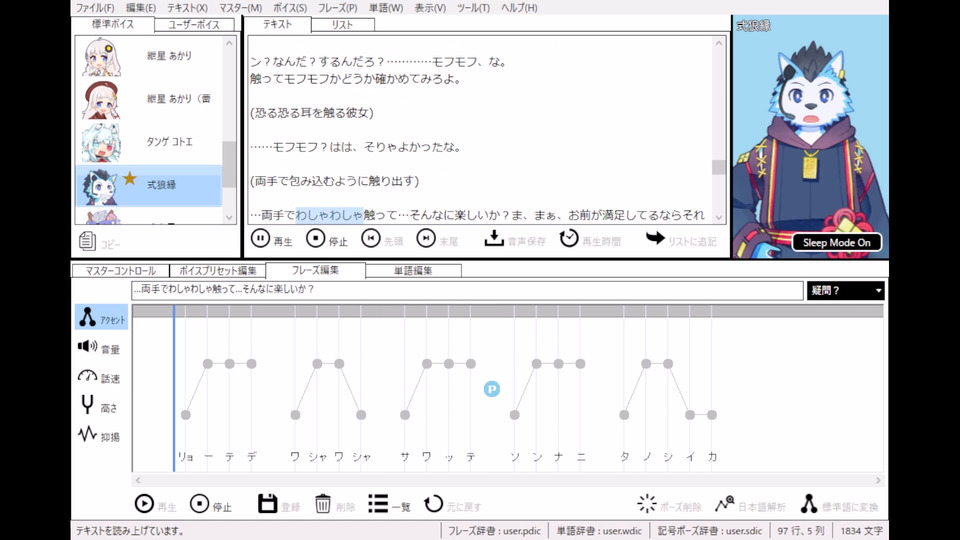Click ポーズ削除 remove pause icon
960x540 pixels.
pyautogui.click(x=647, y=504)
